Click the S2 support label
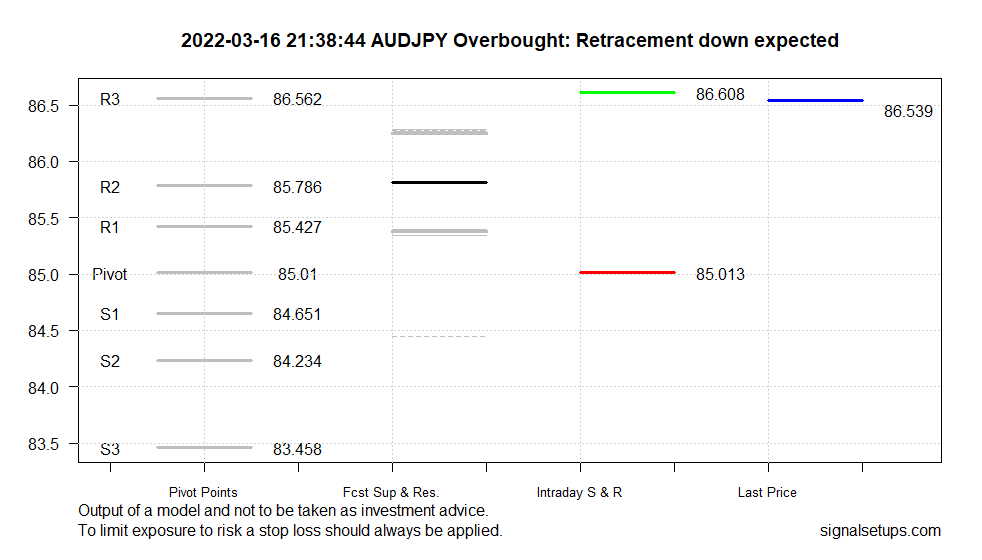This screenshot has width=982, height=560. (x=110, y=361)
